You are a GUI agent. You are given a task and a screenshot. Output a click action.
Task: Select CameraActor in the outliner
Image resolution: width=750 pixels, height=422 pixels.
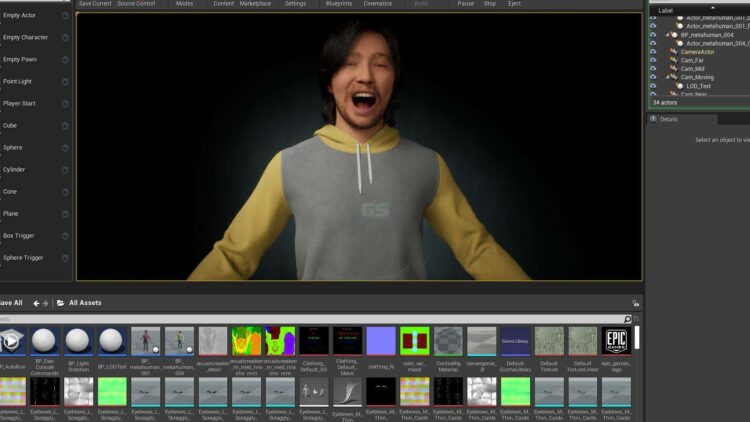[697, 52]
